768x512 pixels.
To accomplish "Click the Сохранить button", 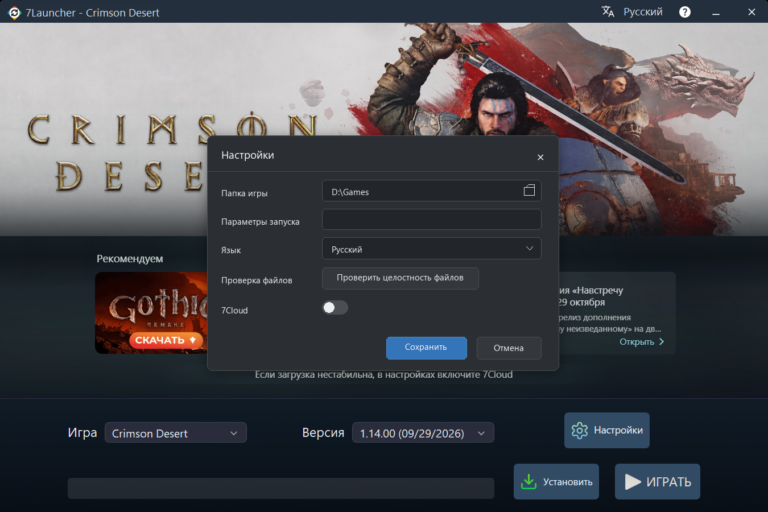I will tap(426, 348).
